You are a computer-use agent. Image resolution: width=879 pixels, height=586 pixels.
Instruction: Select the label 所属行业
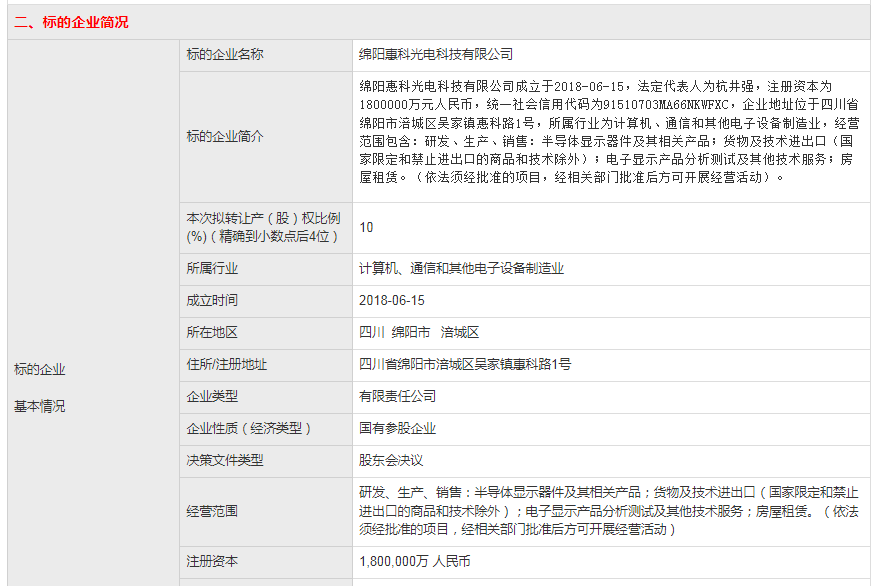coord(212,269)
